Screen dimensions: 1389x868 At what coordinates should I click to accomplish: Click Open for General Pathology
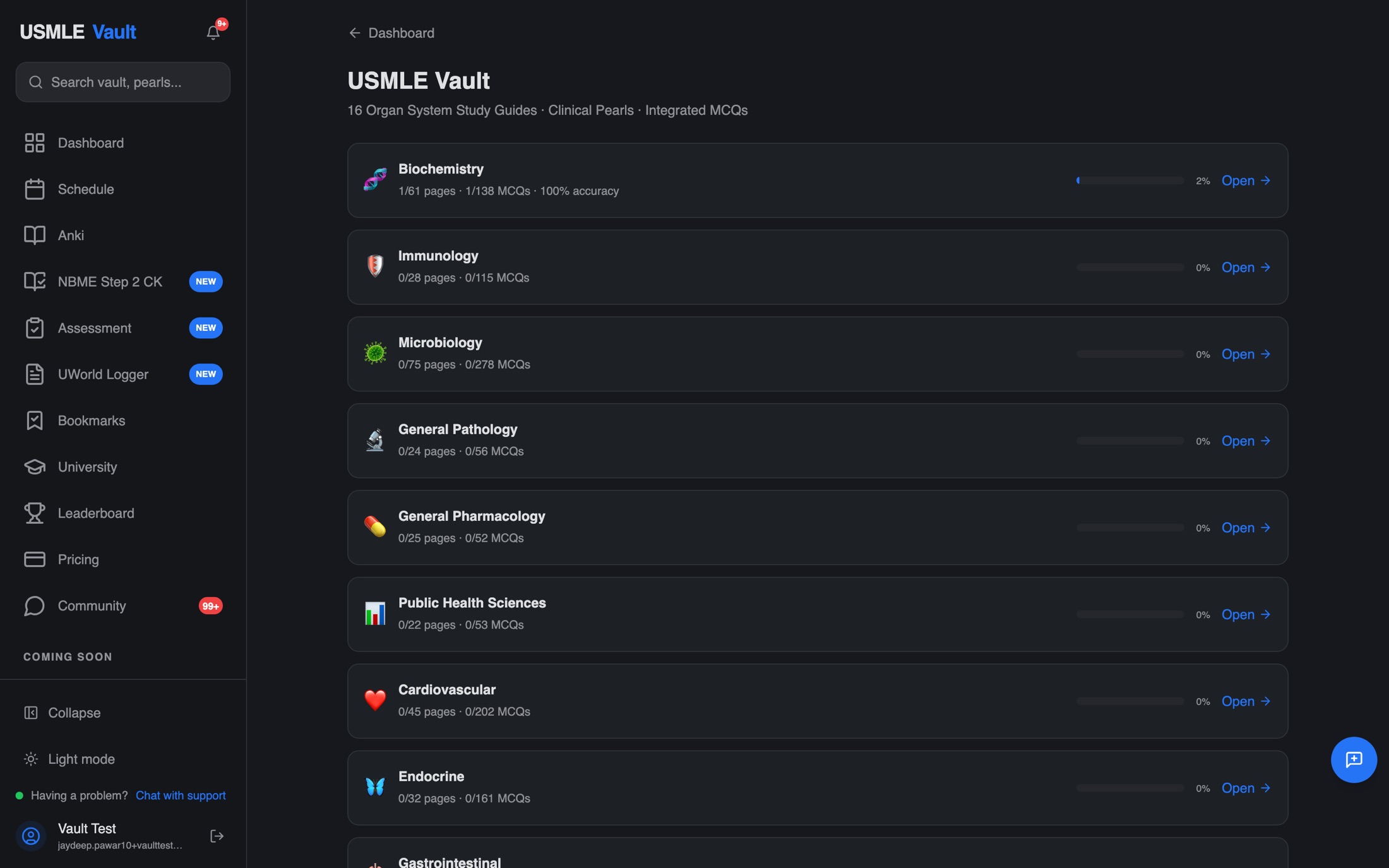(1246, 441)
